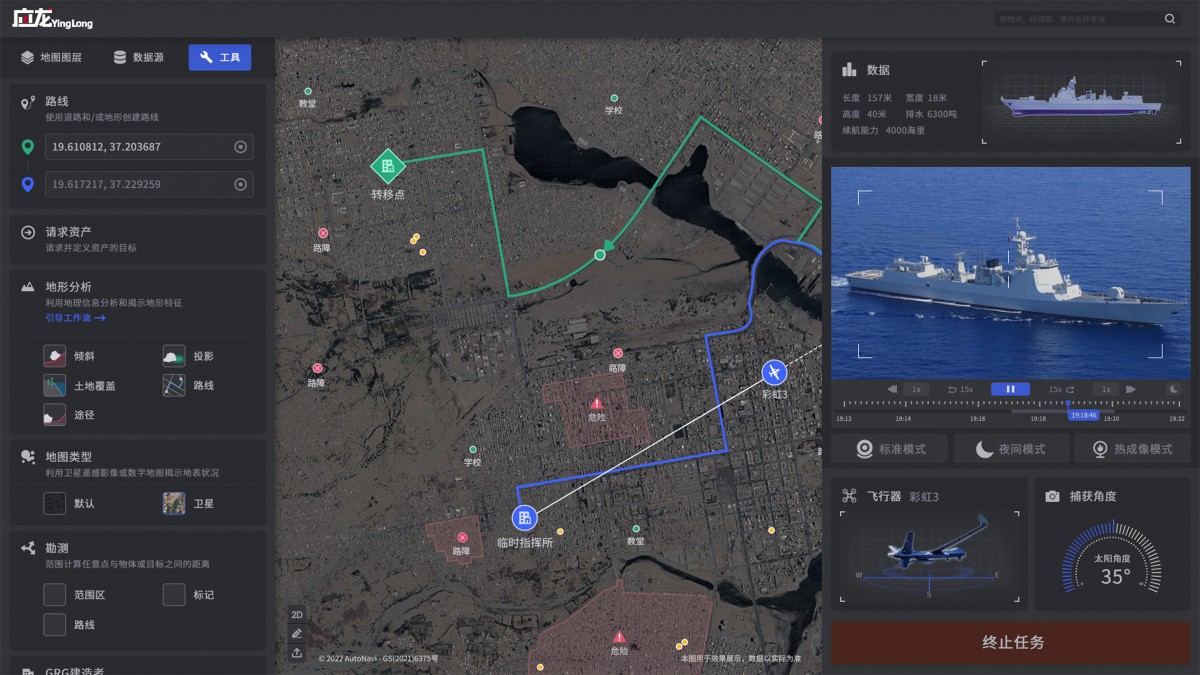Open left-side 1x playback speed selector

[x=915, y=389]
